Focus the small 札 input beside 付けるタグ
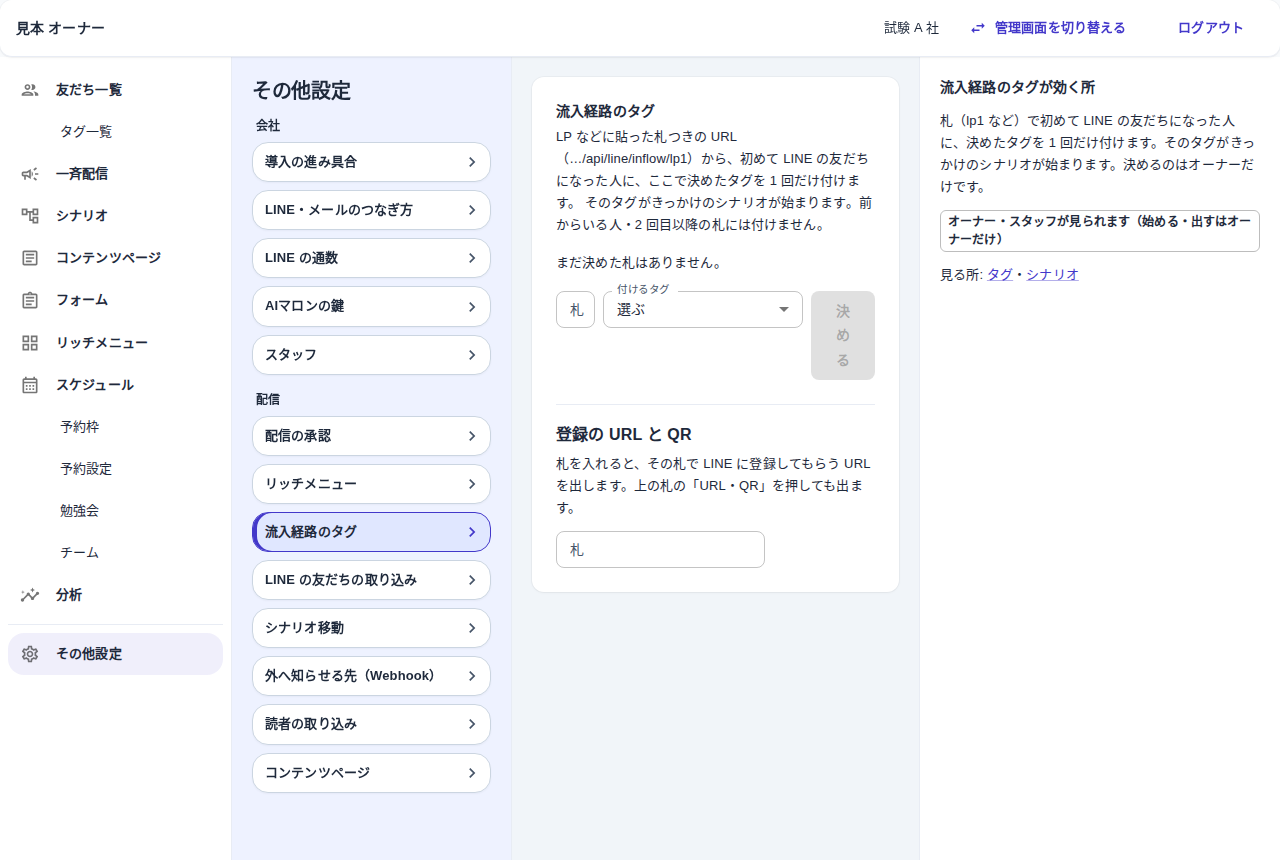 pos(576,310)
